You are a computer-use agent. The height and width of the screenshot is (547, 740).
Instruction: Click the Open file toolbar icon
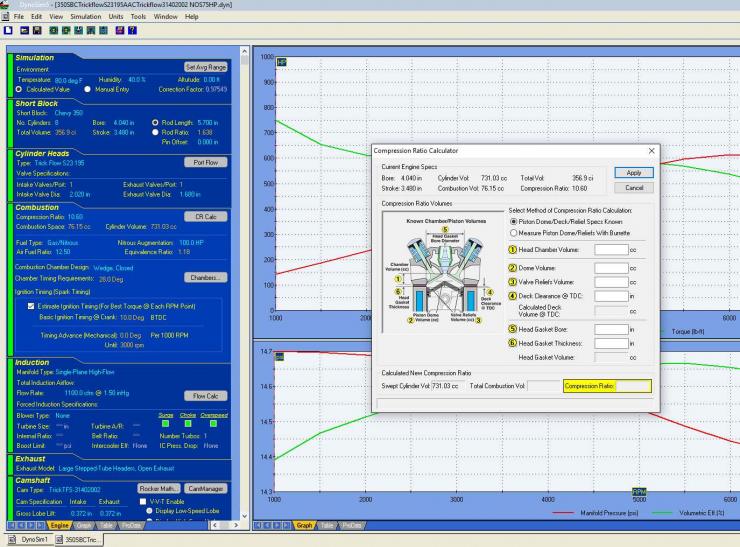(x=25, y=30)
